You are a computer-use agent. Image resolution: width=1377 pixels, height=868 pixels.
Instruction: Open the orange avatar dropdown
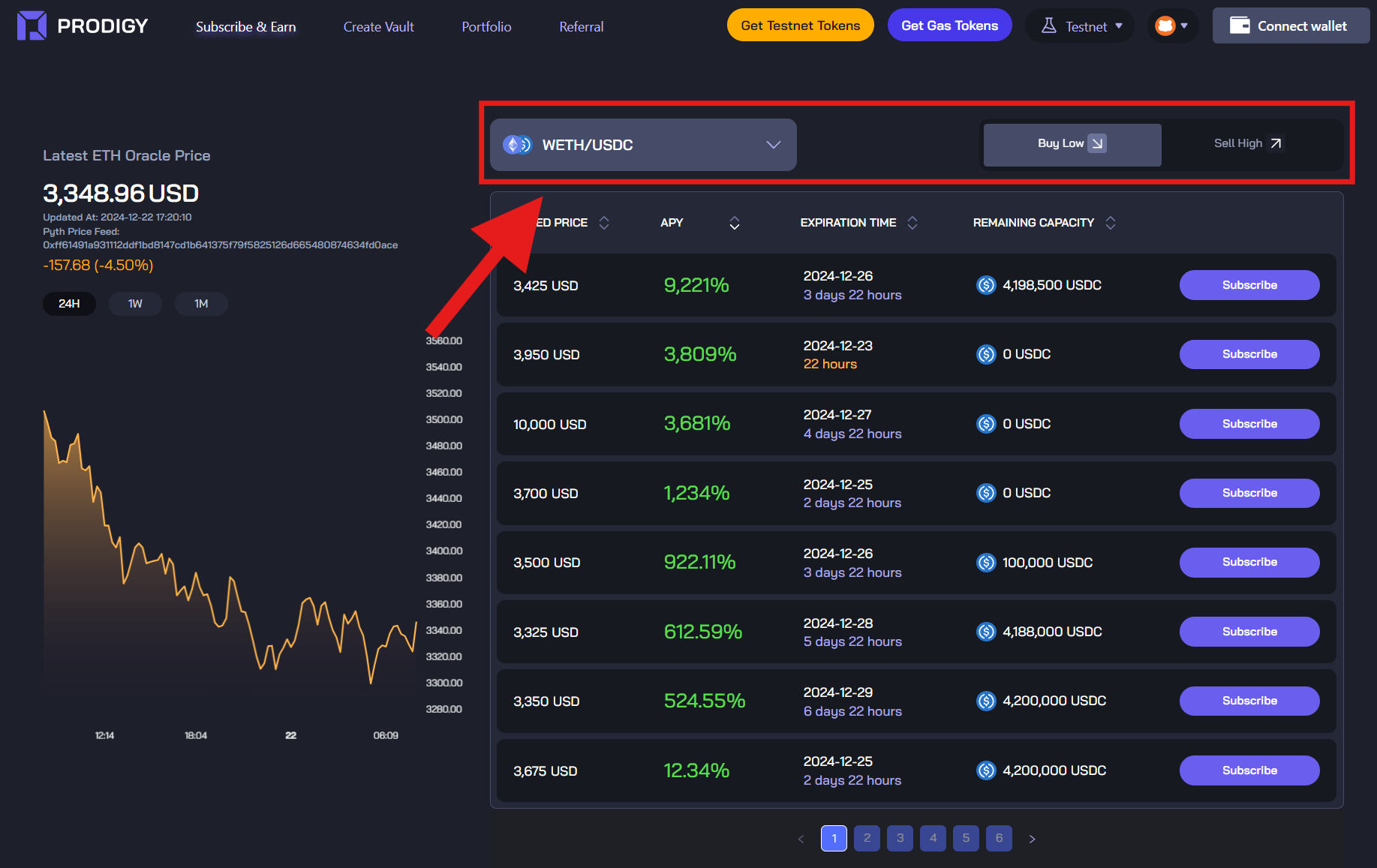point(1172,26)
